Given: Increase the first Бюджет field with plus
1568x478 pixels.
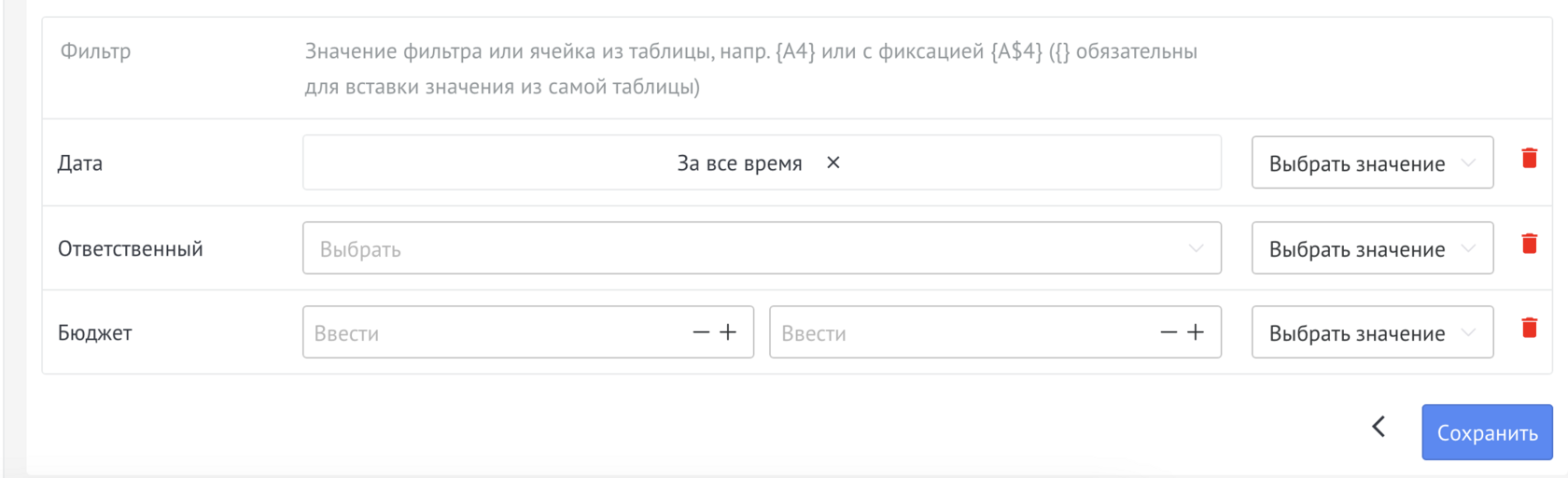Looking at the screenshot, I should coord(729,332).
